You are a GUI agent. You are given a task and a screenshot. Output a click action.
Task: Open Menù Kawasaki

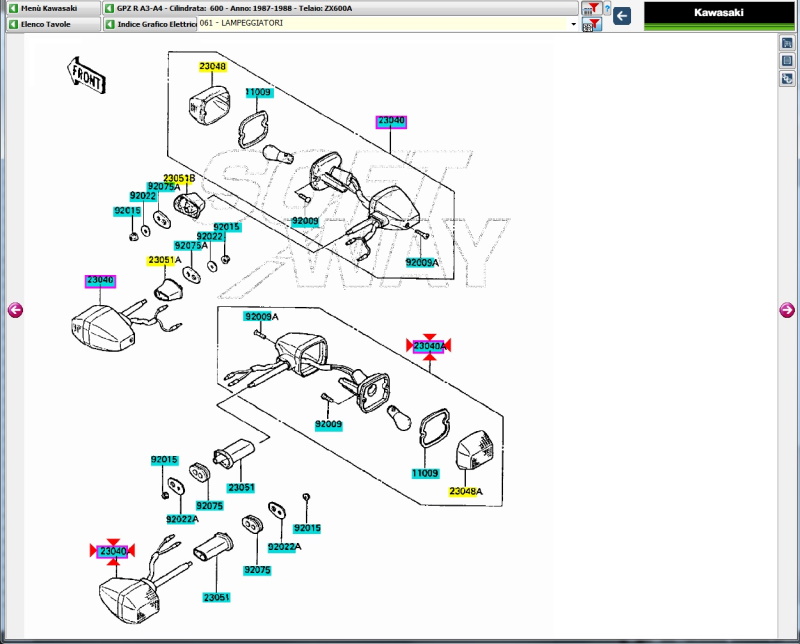click(x=50, y=8)
